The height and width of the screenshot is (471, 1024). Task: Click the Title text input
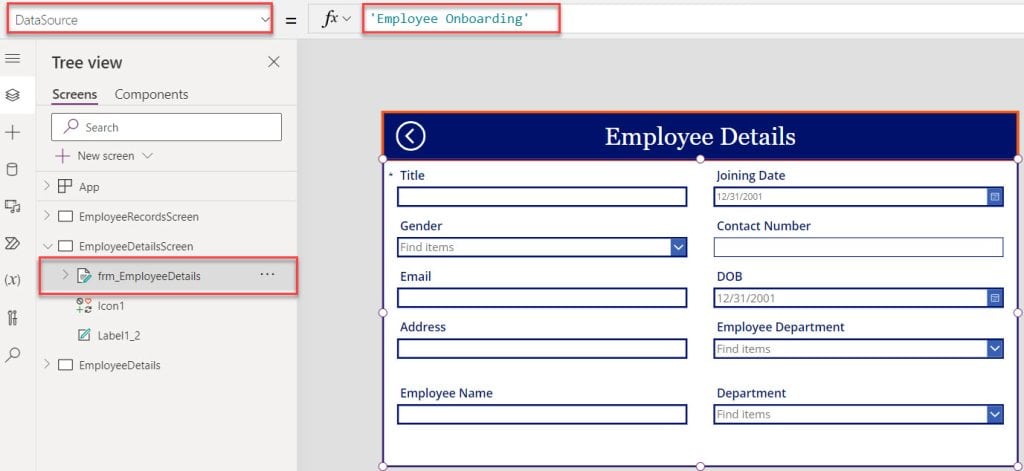point(542,197)
